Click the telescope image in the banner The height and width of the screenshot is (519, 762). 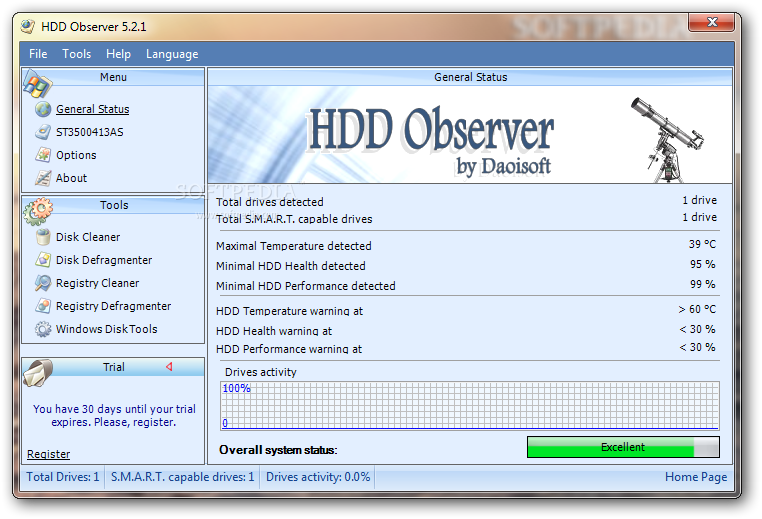pos(667,139)
